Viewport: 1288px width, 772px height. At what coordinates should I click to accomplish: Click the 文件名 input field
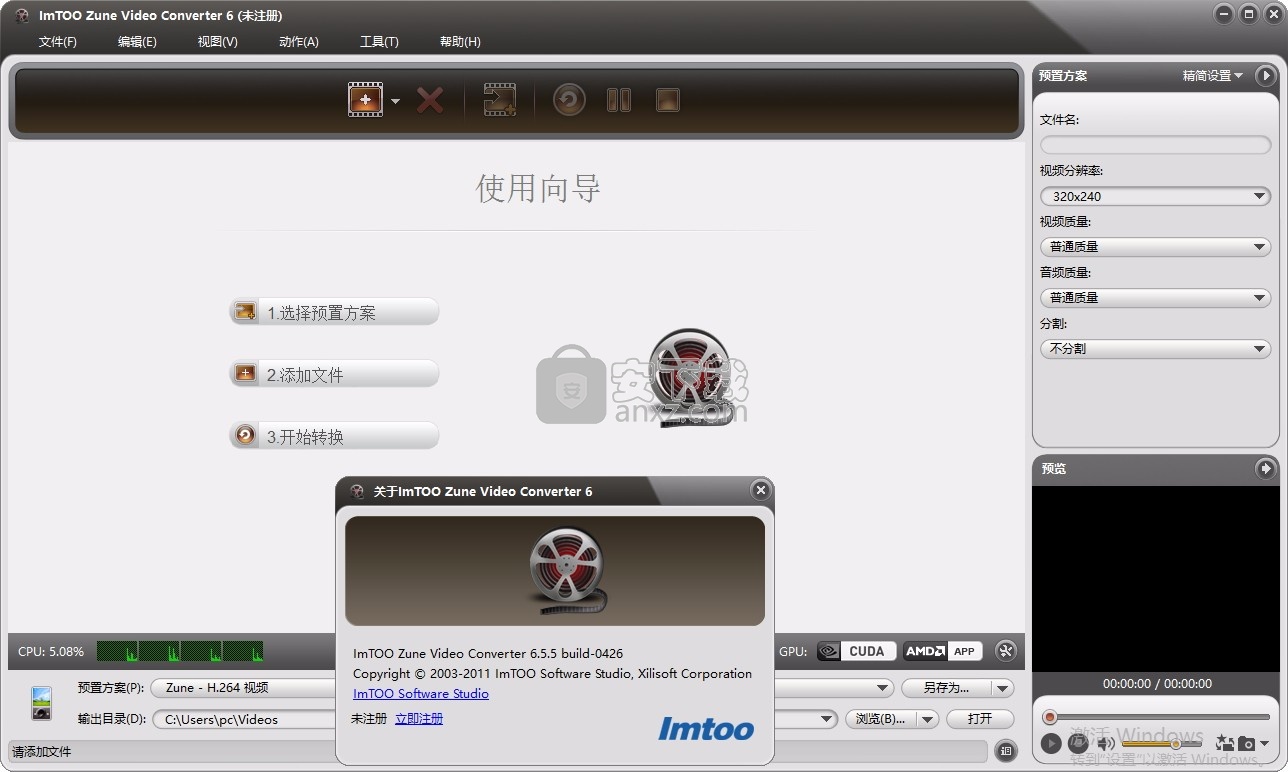click(x=1155, y=145)
